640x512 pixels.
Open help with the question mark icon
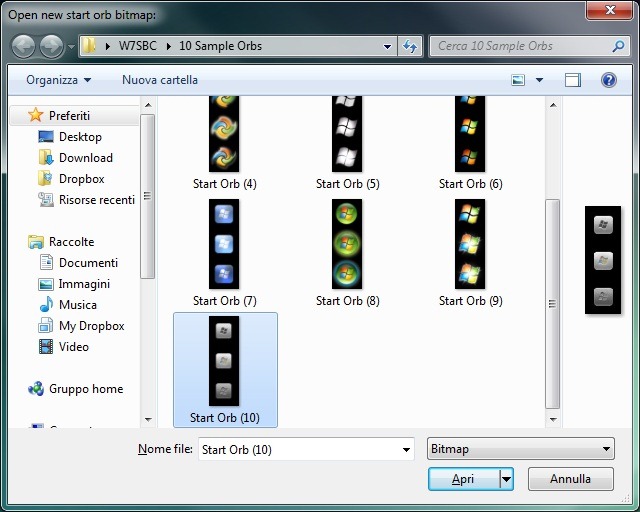609,80
